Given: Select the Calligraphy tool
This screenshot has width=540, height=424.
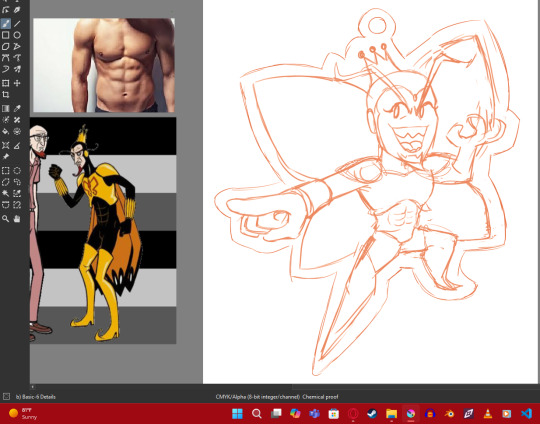Looking at the screenshot, I should 17,10.
